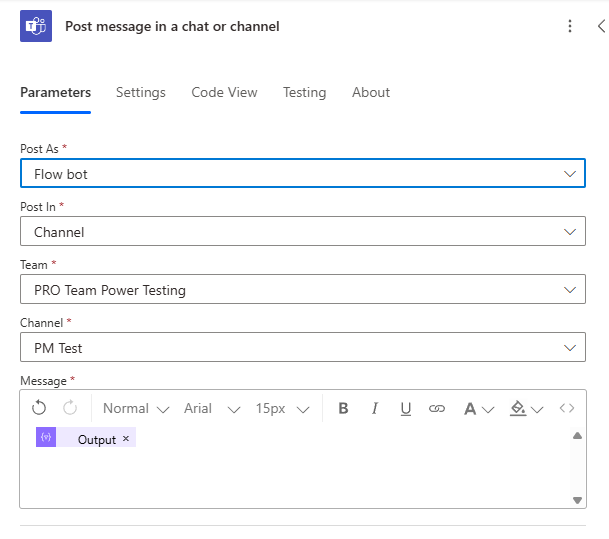Toggle the HTML code view icon
This screenshot has height=539, width=609.
[567, 408]
